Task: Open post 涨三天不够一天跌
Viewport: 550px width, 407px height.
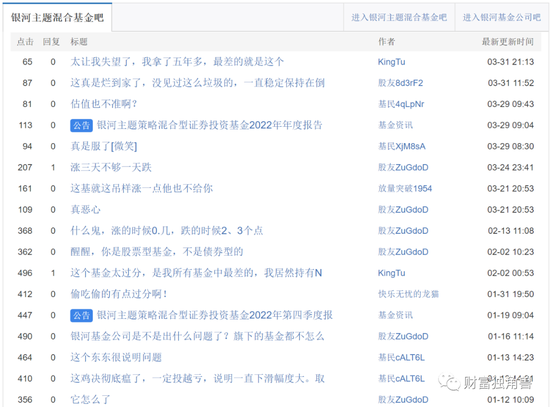Action: coord(111,167)
